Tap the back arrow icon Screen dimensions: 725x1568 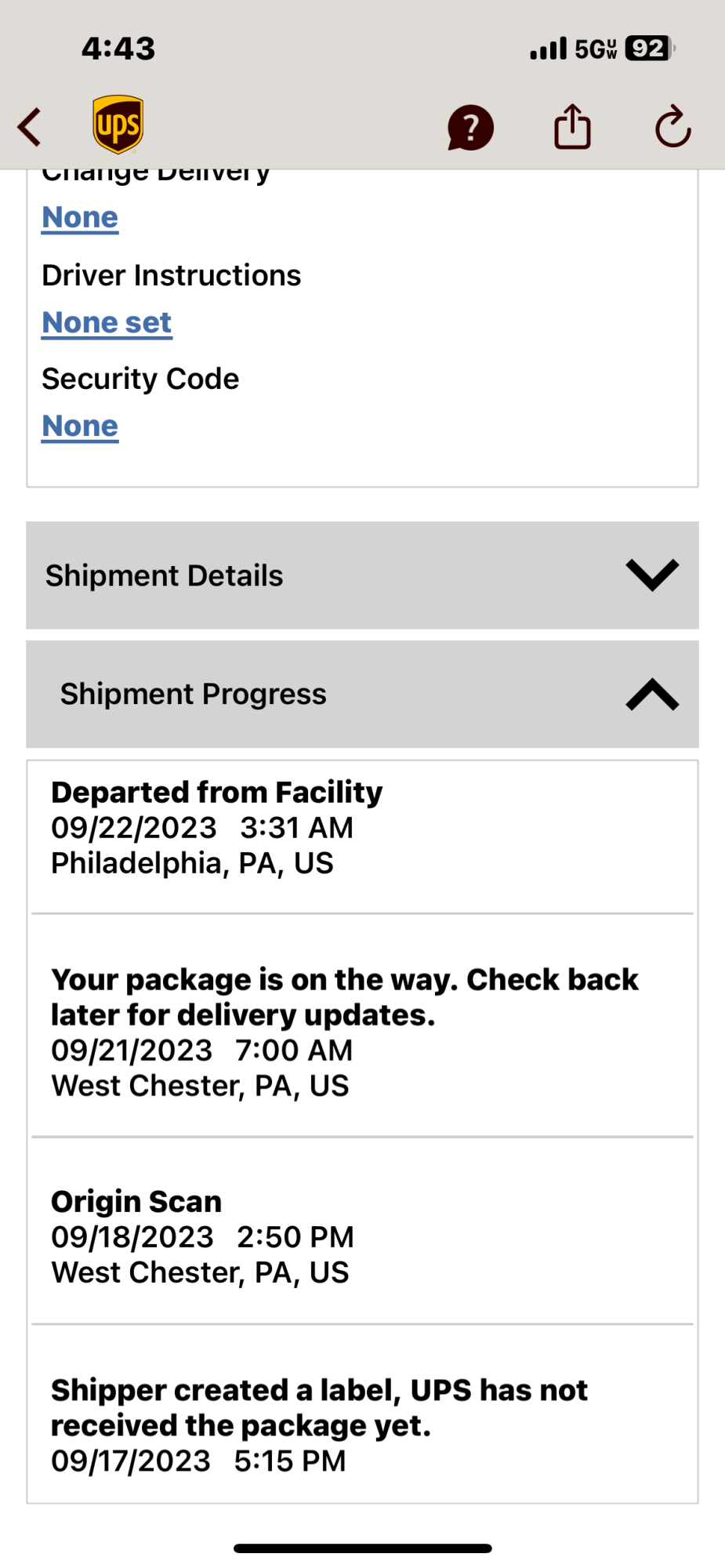(30, 127)
